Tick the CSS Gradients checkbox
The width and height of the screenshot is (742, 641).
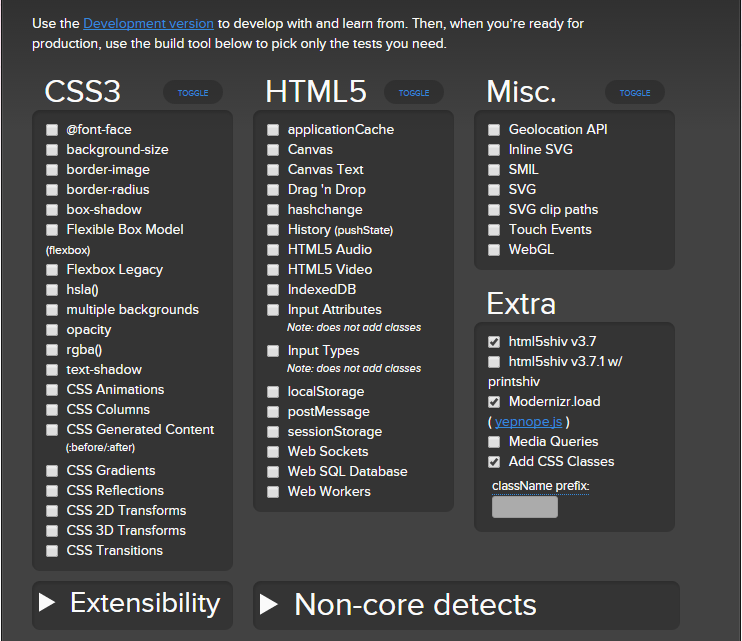(x=52, y=471)
